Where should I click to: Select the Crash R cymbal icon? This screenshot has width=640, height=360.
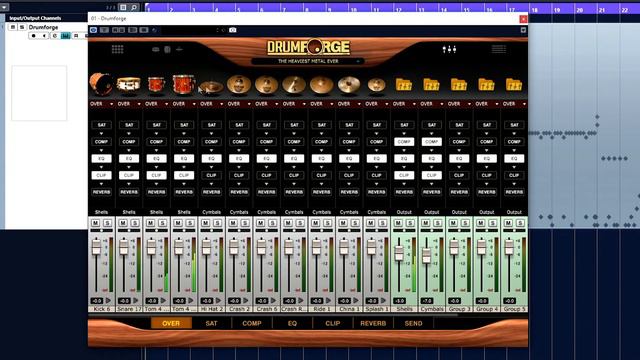[294, 85]
